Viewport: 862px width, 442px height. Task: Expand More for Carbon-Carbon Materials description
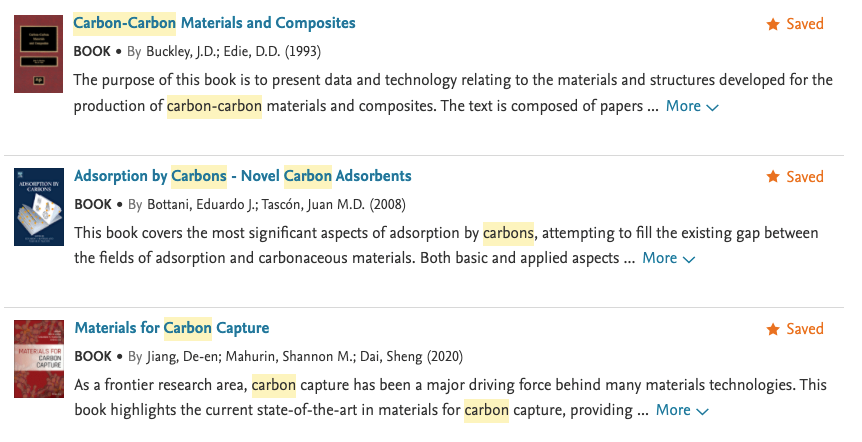click(x=683, y=106)
